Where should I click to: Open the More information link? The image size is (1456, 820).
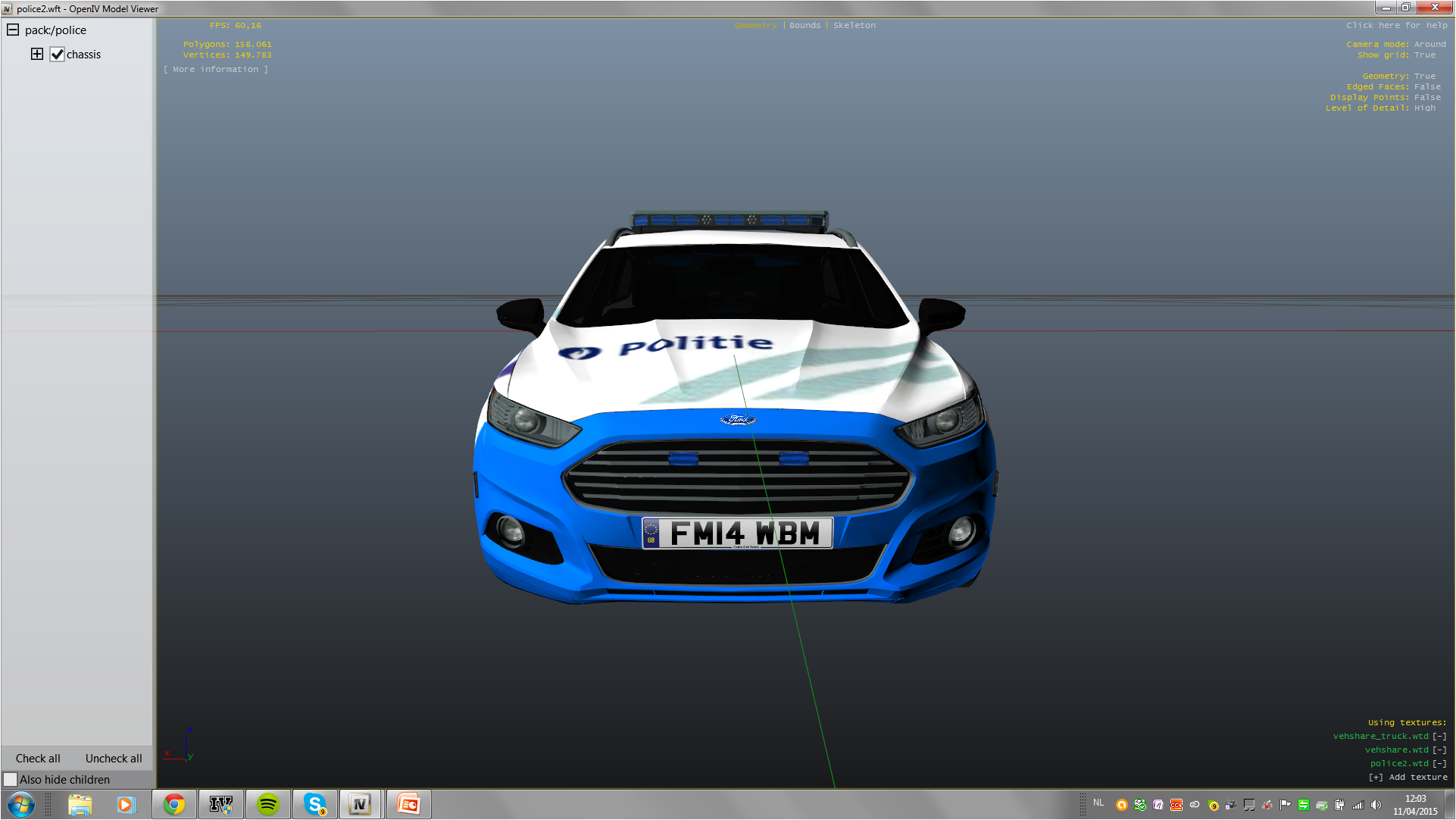coord(216,70)
